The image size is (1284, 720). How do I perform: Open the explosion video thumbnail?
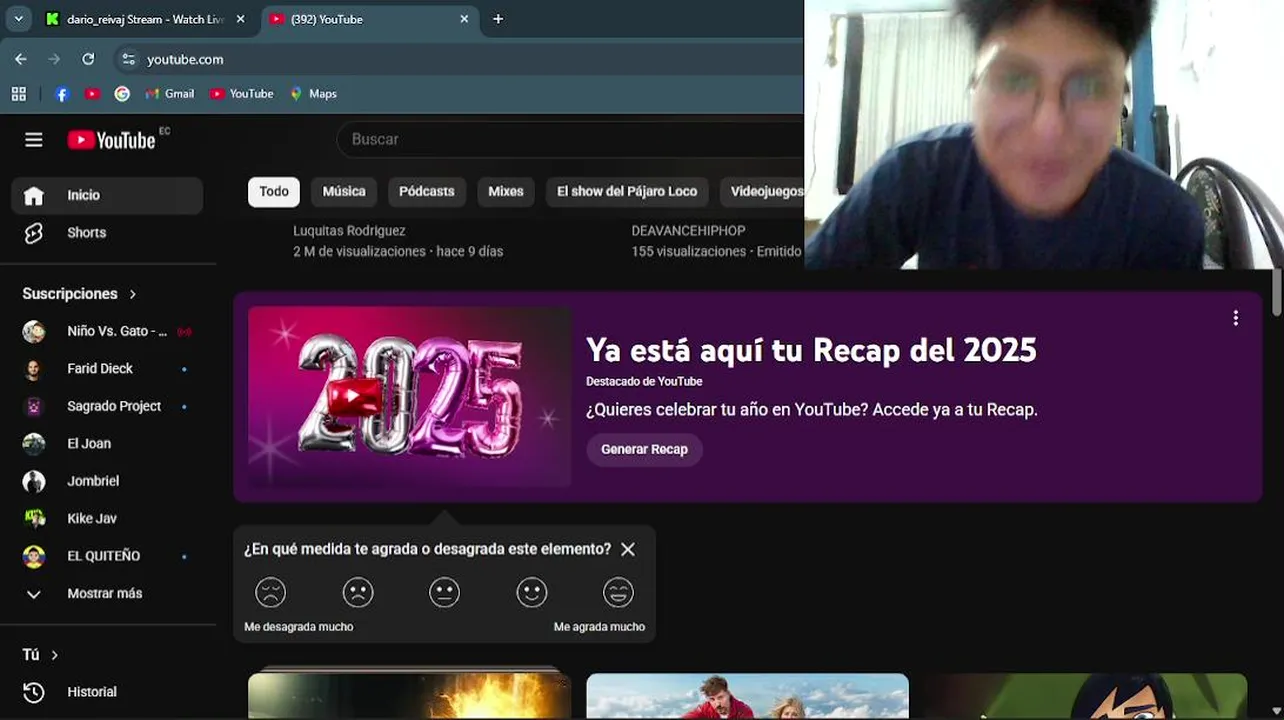point(410,696)
